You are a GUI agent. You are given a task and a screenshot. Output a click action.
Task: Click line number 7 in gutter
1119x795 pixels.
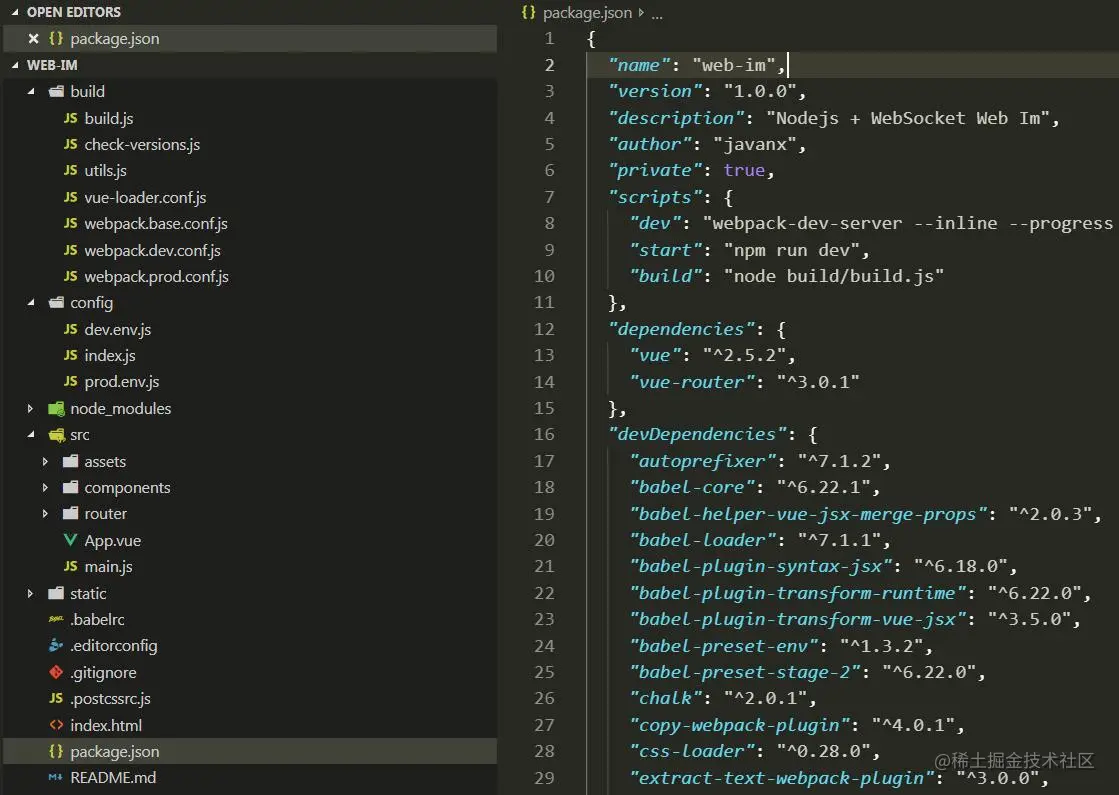point(549,197)
